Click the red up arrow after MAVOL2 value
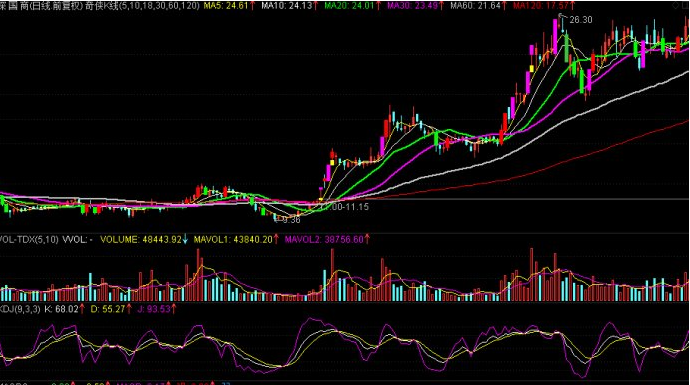Image resolution: width=690 pixels, height=385 pixels. [367, 239]
